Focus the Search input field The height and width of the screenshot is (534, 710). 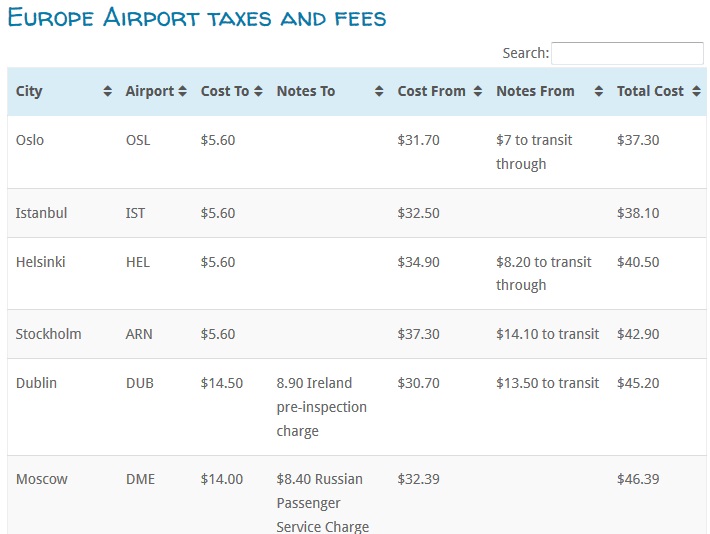(627, 53)
